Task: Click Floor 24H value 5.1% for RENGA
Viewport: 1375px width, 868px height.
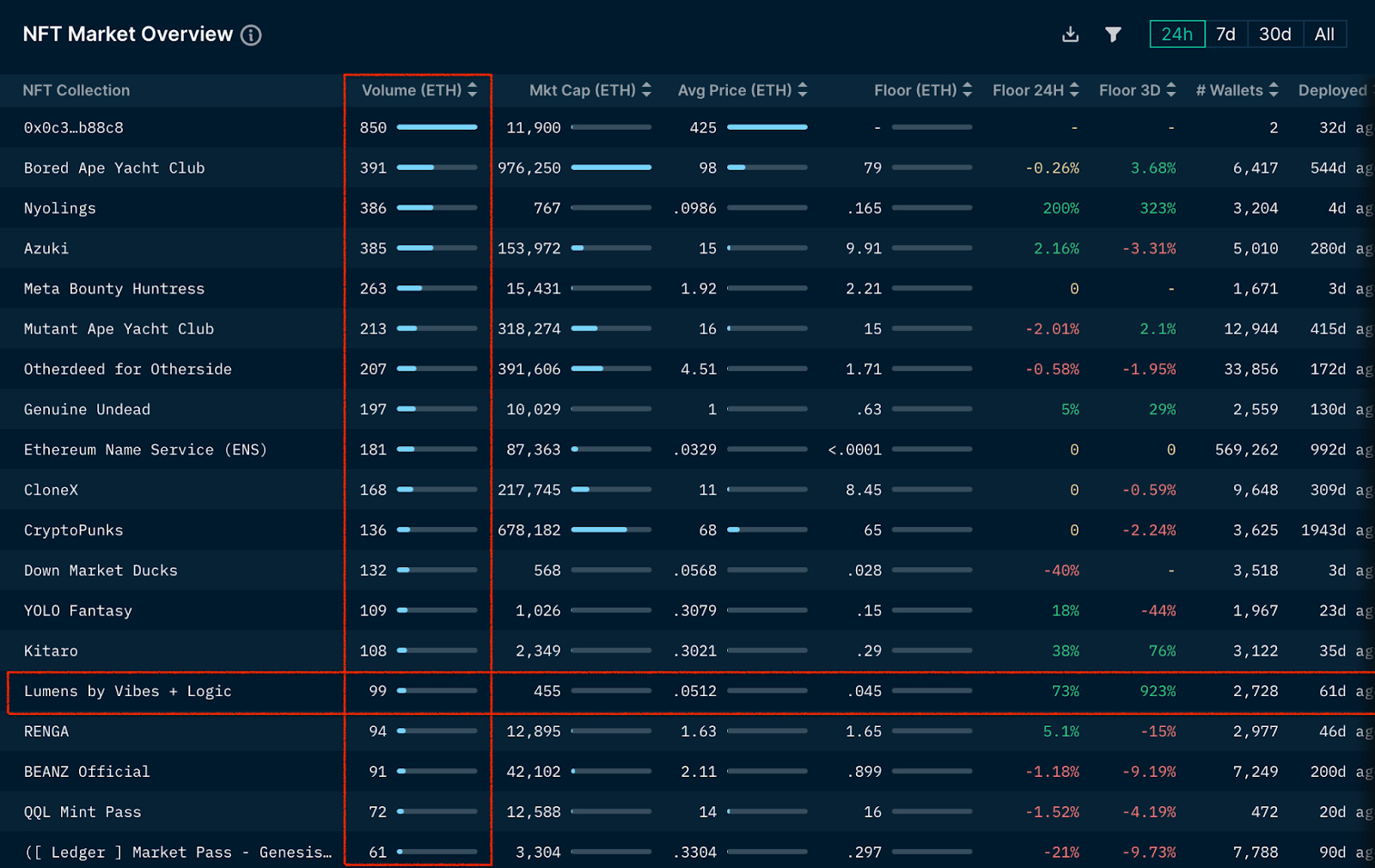Action: coord(1061,731)
